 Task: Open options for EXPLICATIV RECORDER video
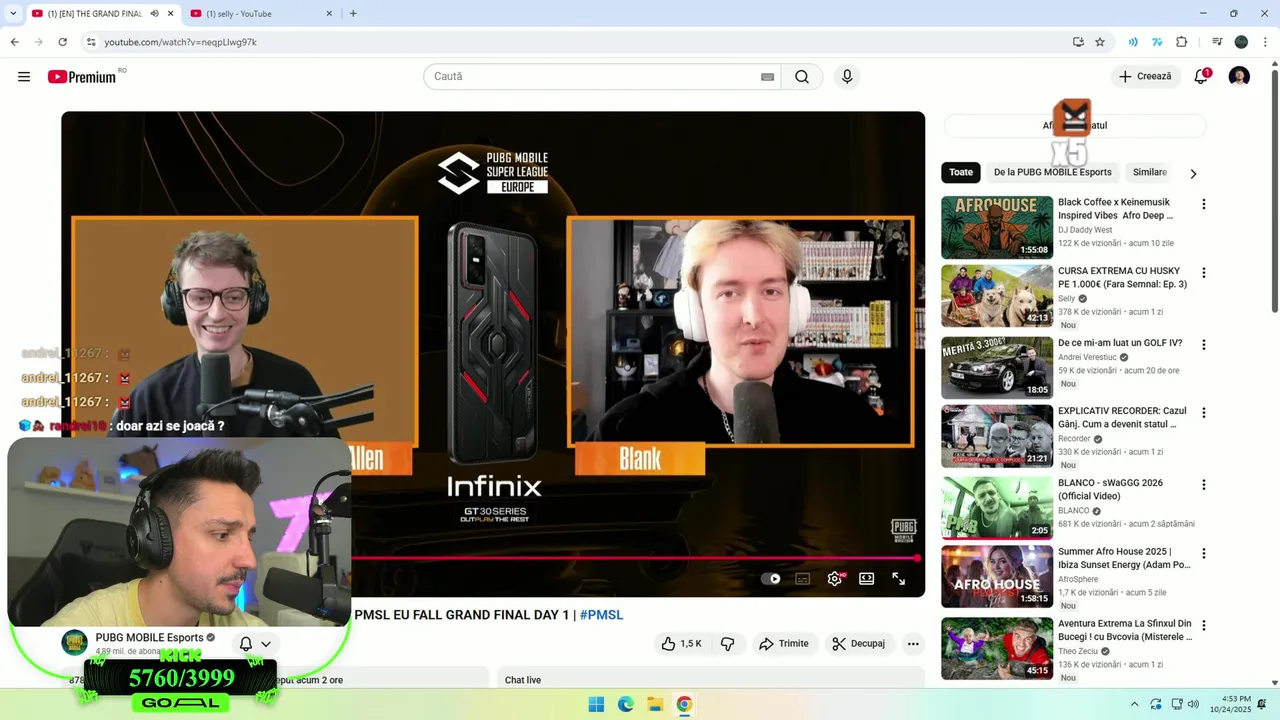pos(1203,413)
